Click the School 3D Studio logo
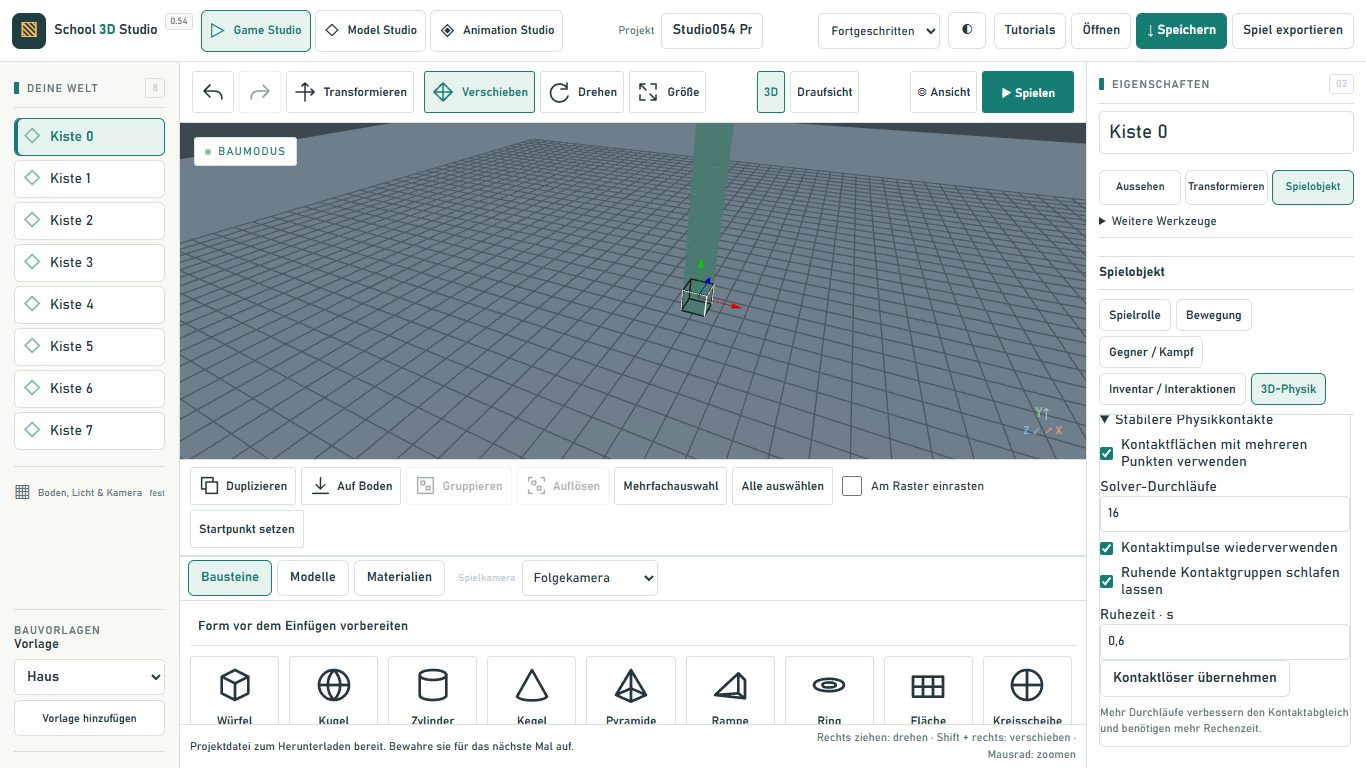This screenshot has height=768, width=1366. [x=28, y=30]
